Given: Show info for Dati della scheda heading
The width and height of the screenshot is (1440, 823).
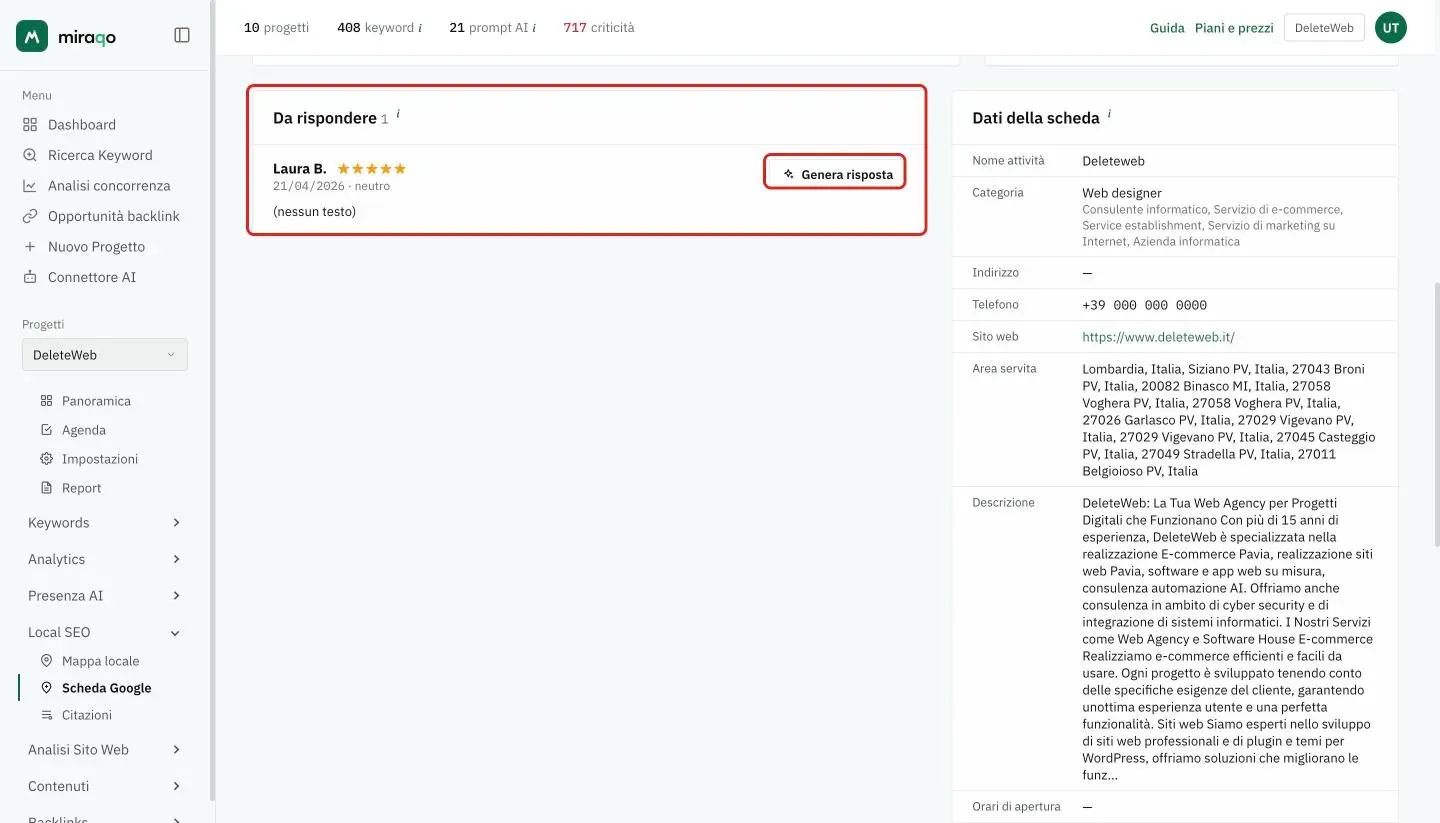Looking at the screenshot, I should click(x=1109, y=114).
